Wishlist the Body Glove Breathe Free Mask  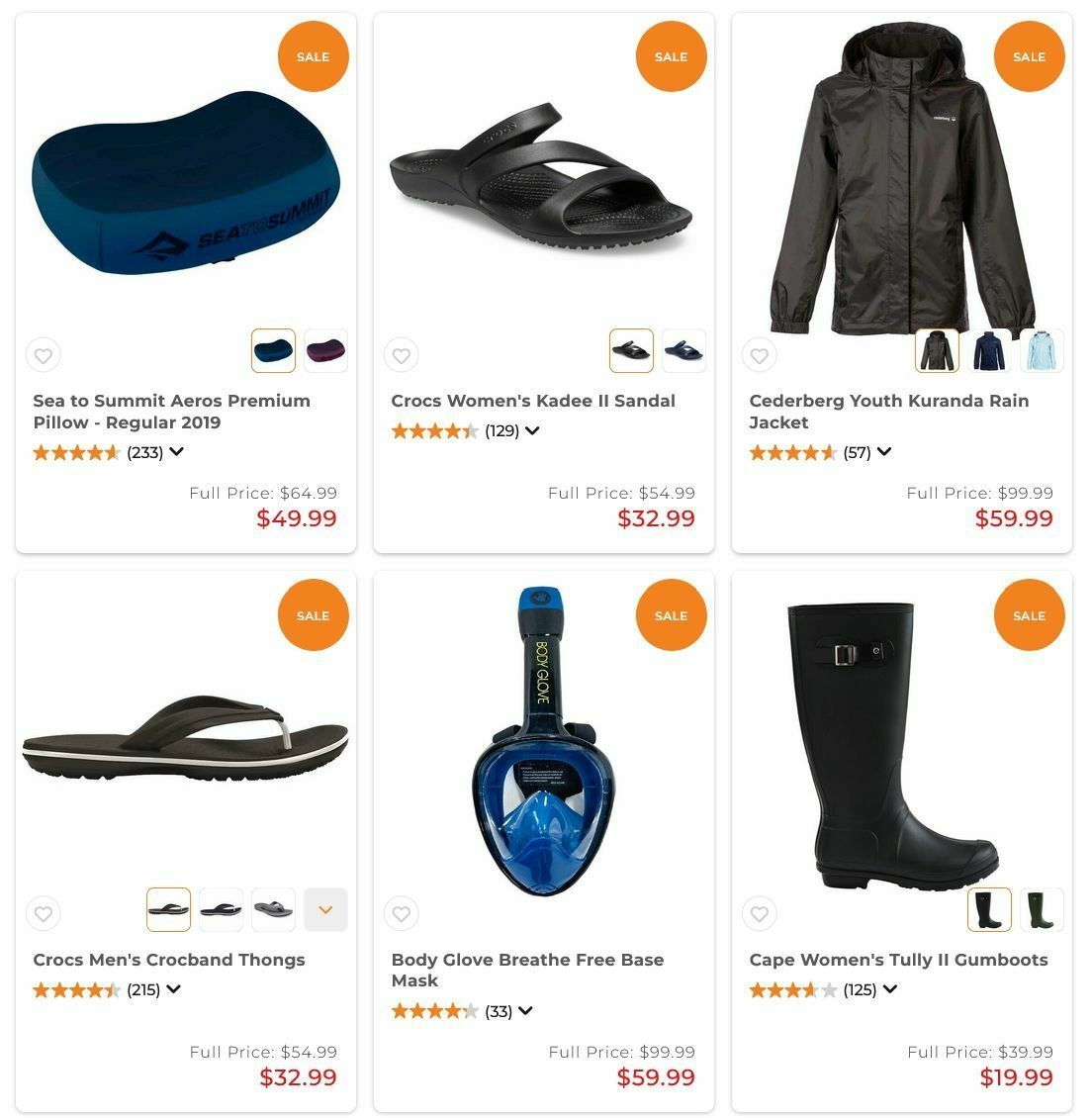click(x=402, y=913)
